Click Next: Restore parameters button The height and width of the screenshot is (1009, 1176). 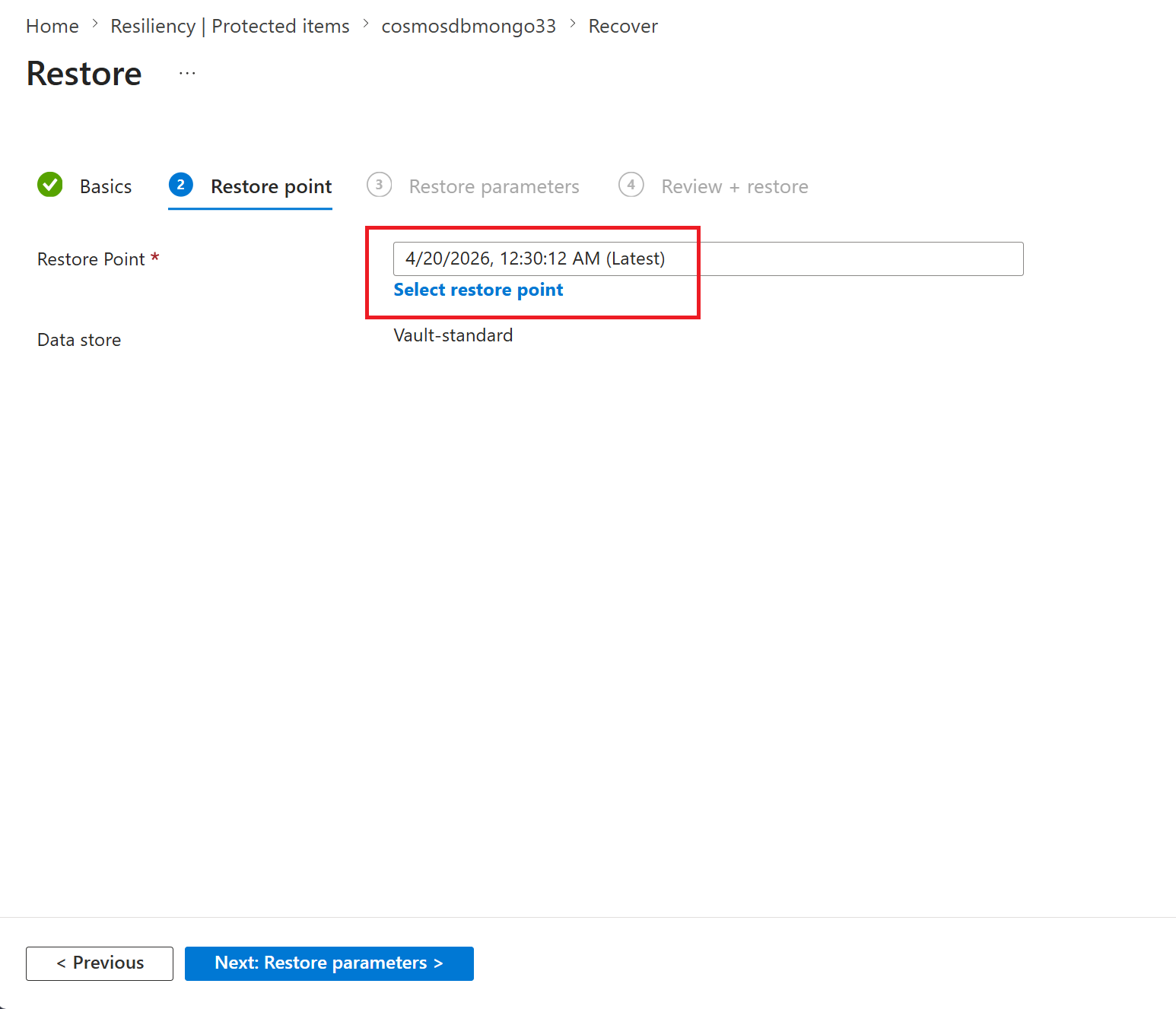point(329,963)
